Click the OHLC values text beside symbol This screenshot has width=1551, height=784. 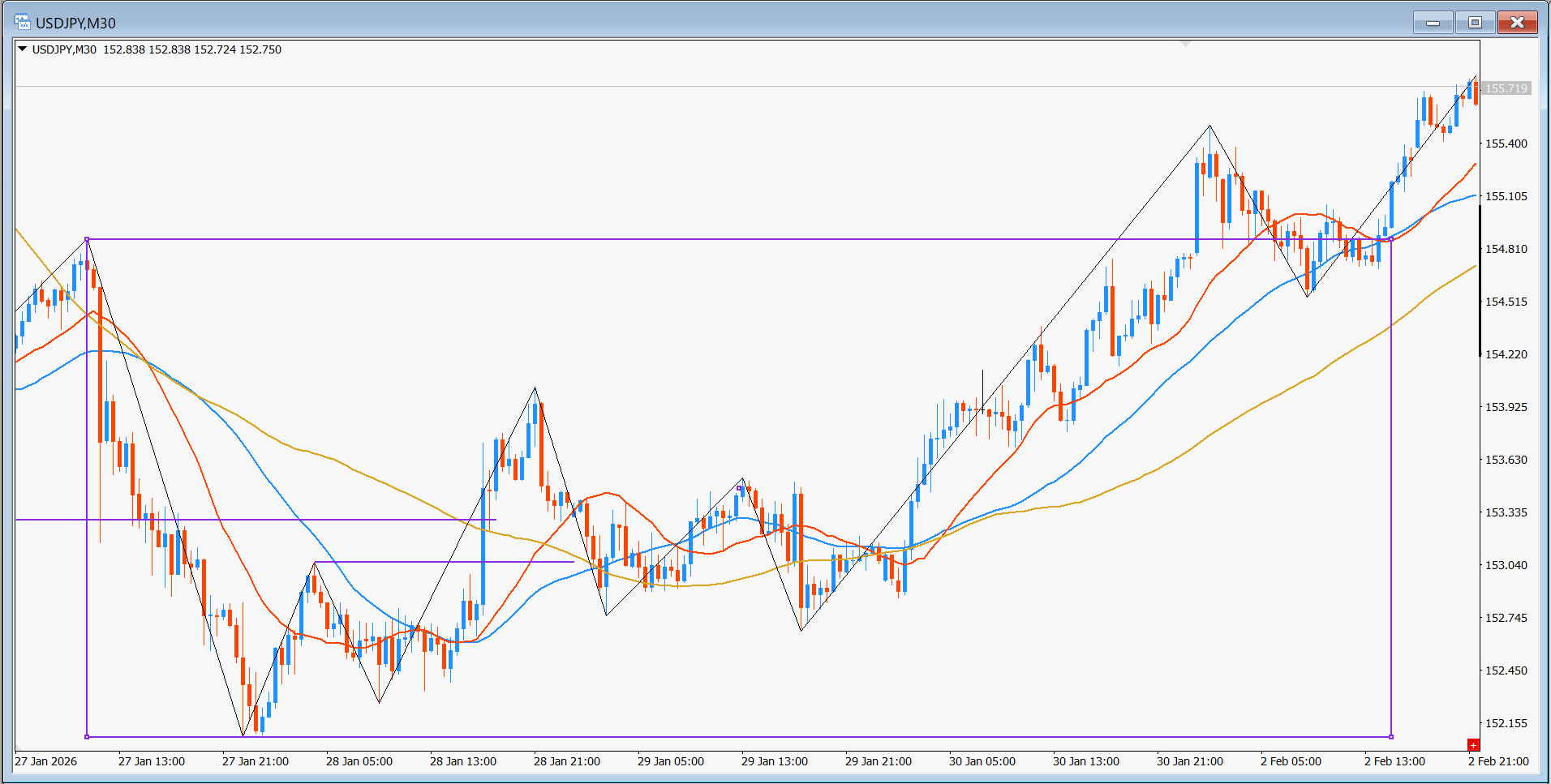coord(192,49)
